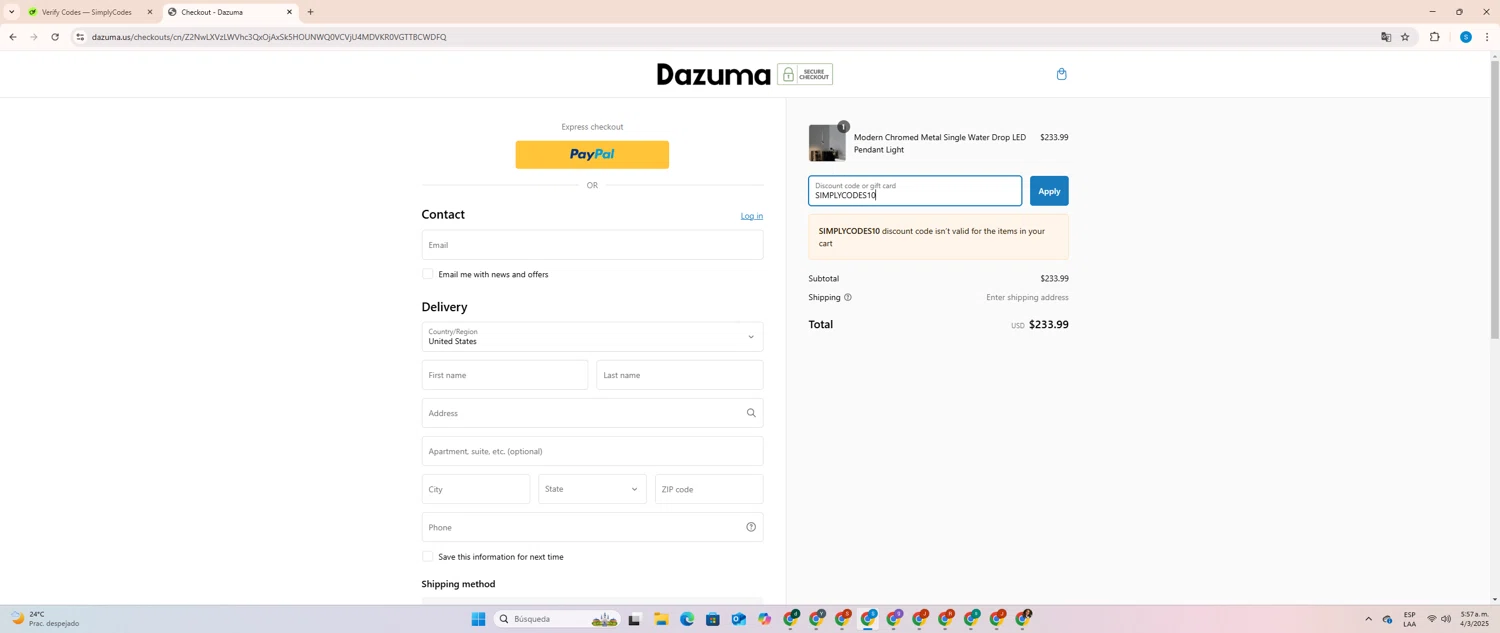Screen dimensions: 1500x633
Task: Pay with the PayPal express button
Action: tap(592, 155)
